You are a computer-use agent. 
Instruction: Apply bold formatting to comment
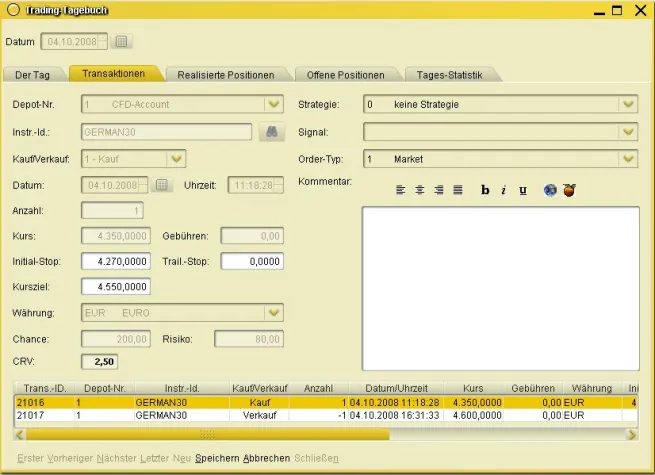(485, 190)
